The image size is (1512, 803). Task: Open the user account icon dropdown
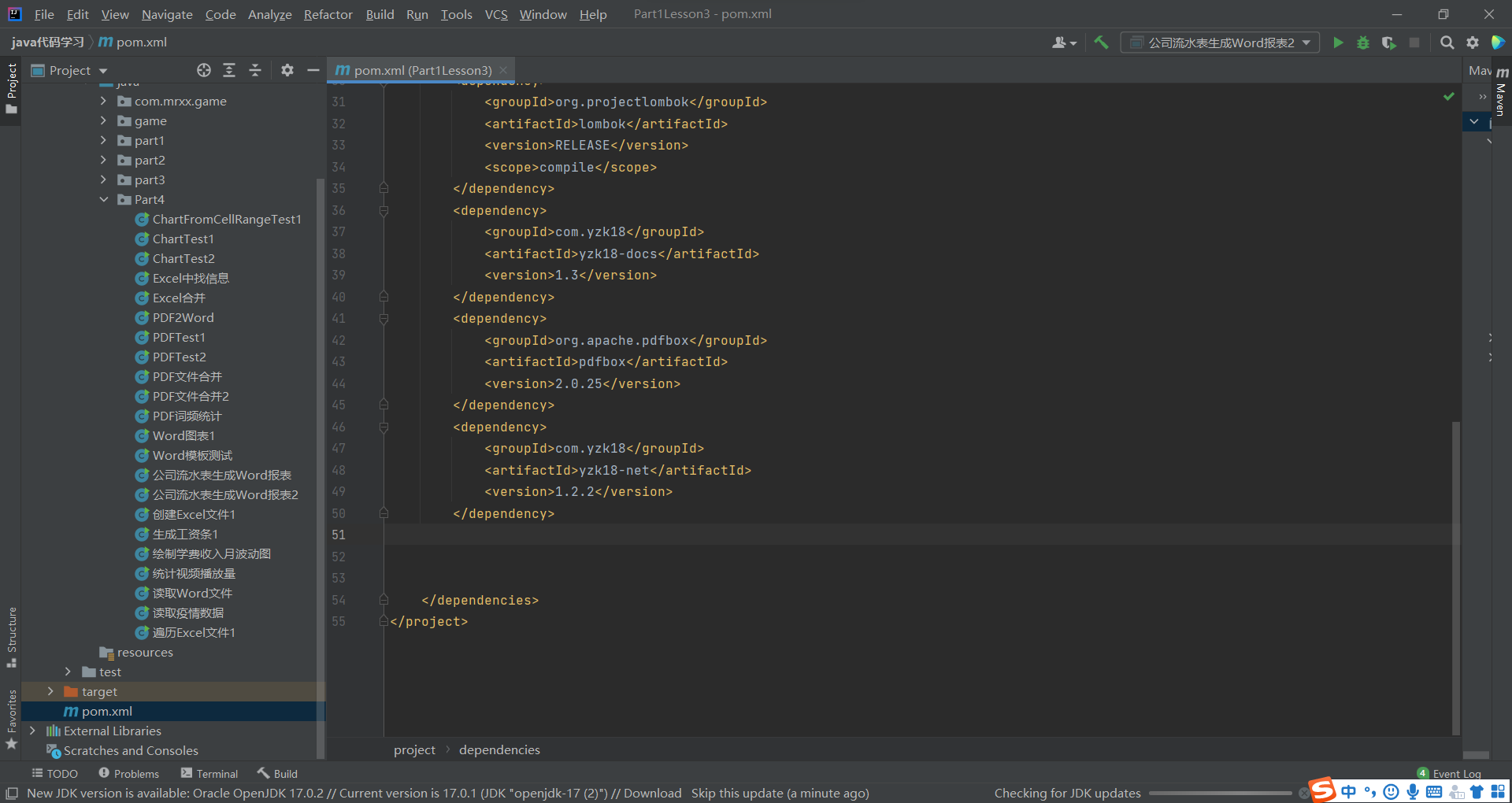tap(1064, 43)
